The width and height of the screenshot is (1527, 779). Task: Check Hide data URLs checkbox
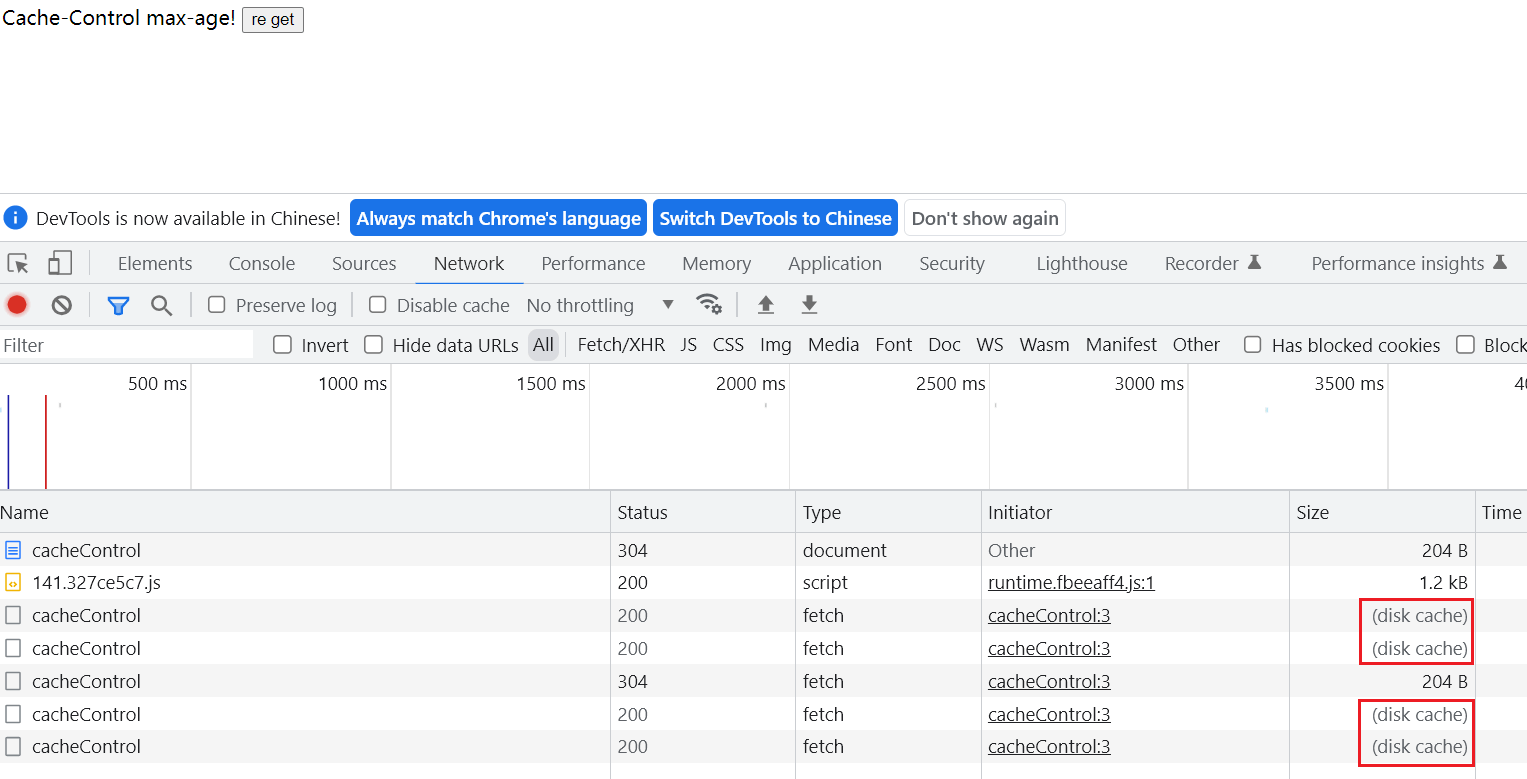(x=374, y=344)
